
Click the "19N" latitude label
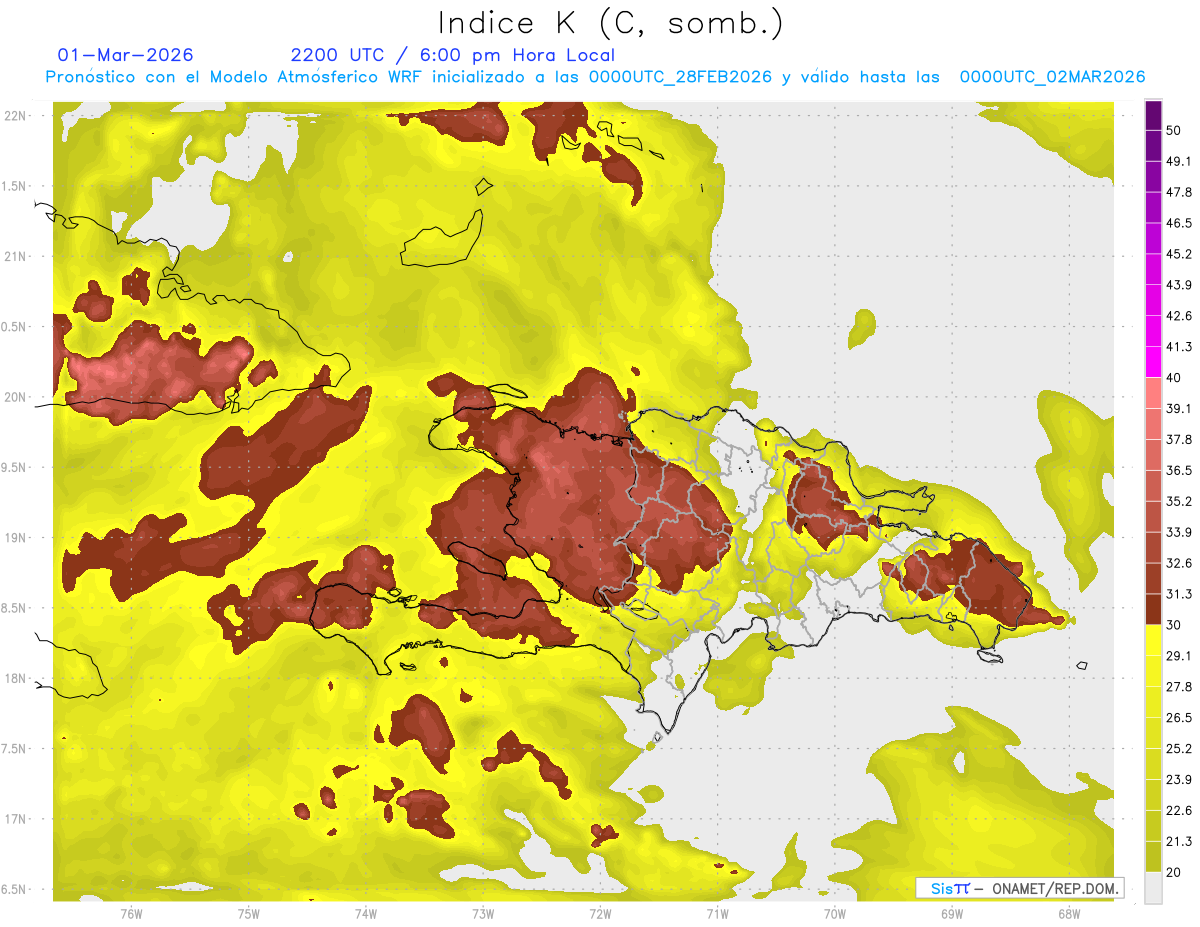tap(14, 538)
